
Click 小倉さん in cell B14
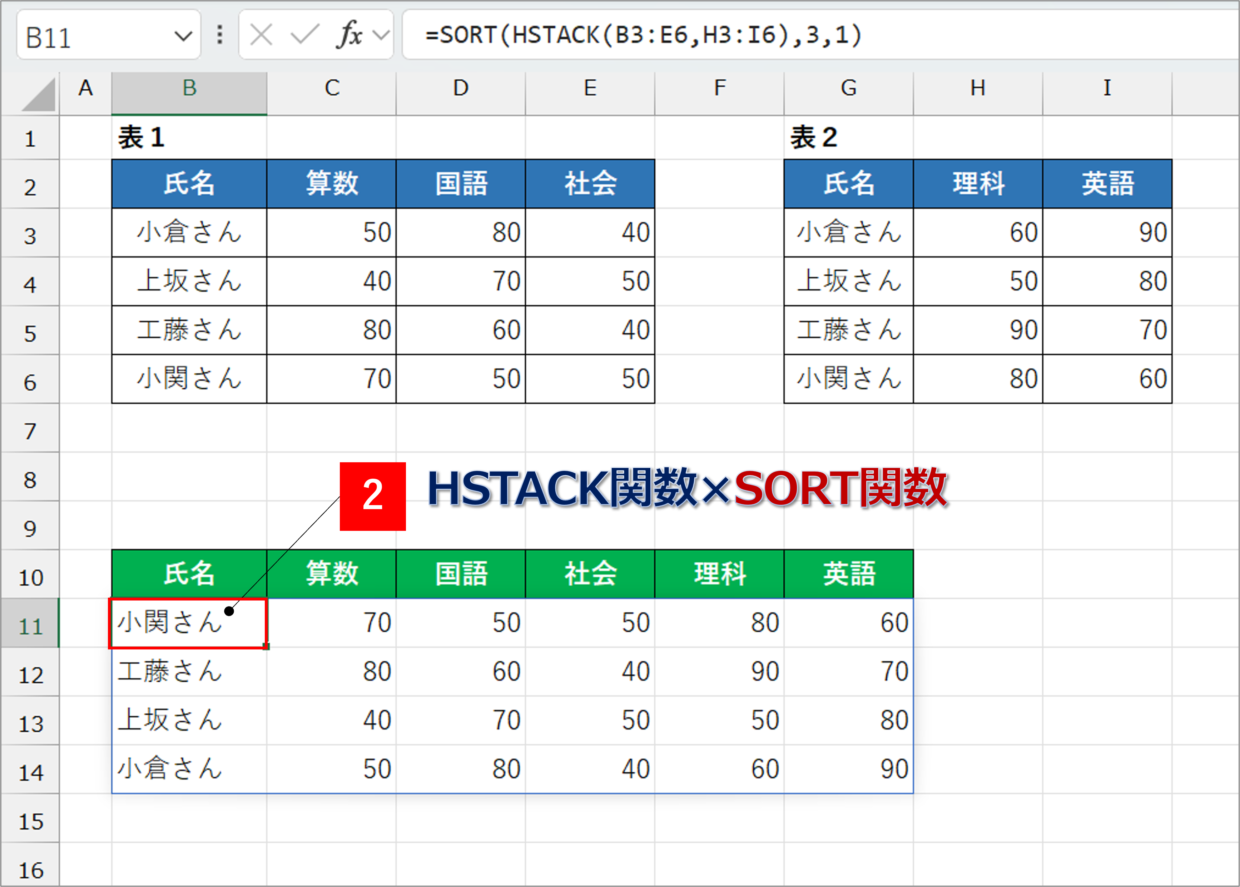[189, 769]
